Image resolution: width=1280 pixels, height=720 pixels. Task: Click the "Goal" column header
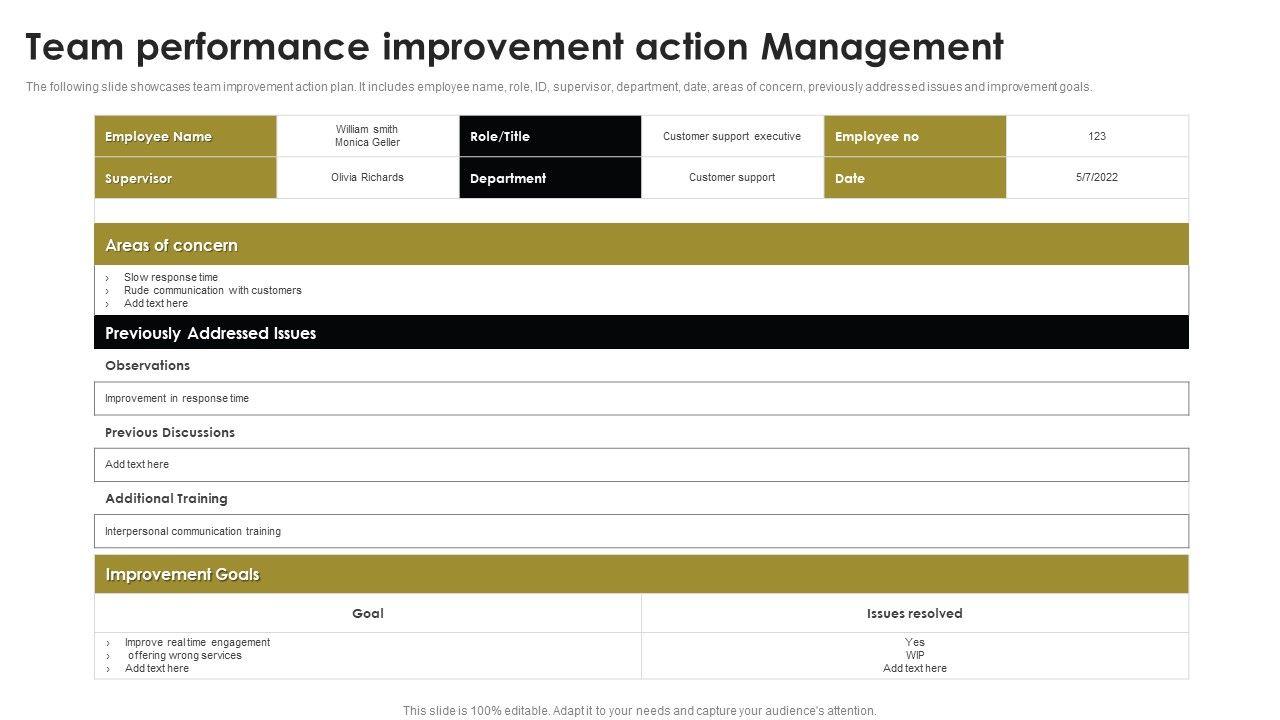pos(368,613)
